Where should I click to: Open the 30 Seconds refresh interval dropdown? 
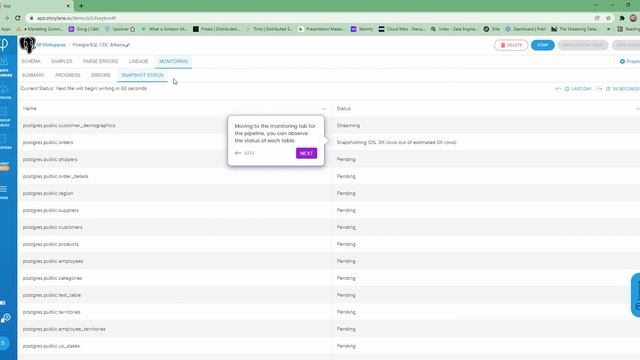click(x=622, y=89)
